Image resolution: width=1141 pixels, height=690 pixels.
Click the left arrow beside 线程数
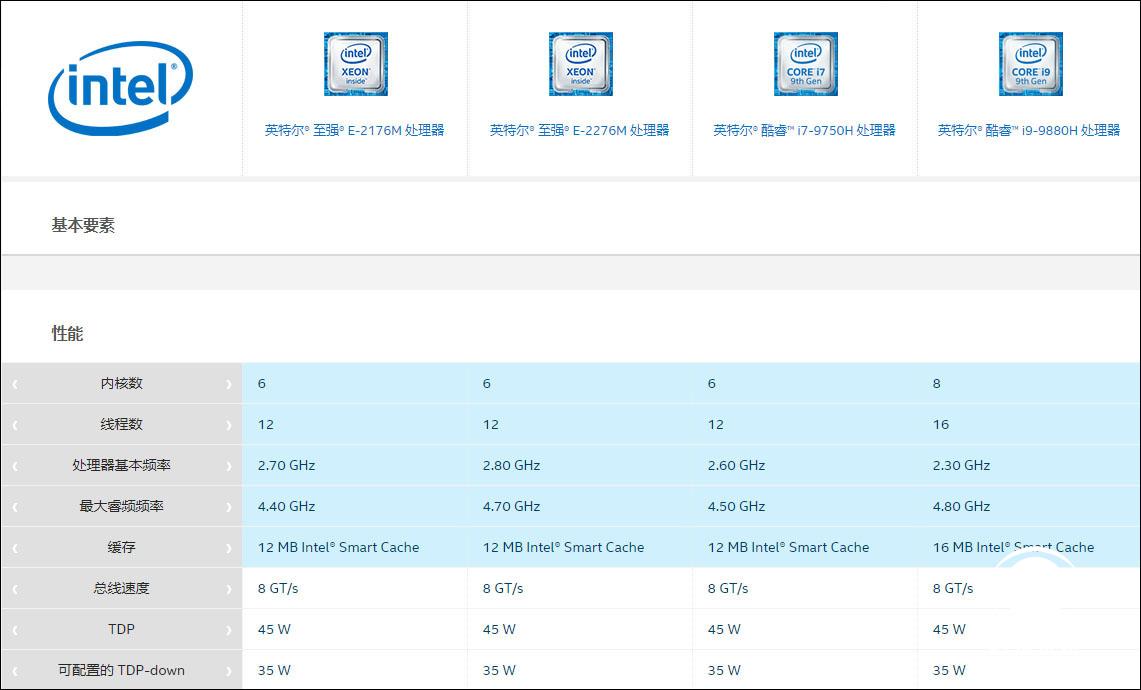click(x=14, y=425)
